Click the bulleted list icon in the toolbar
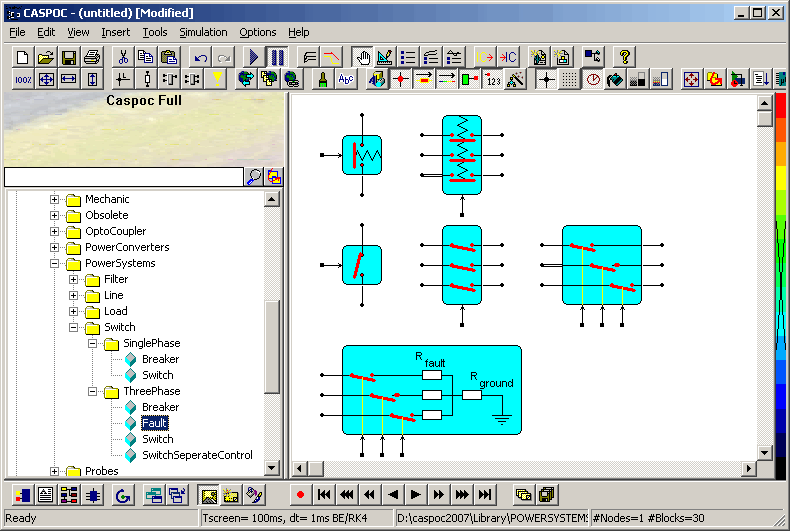Screen dimensions: 790x531 coord(408,57)
